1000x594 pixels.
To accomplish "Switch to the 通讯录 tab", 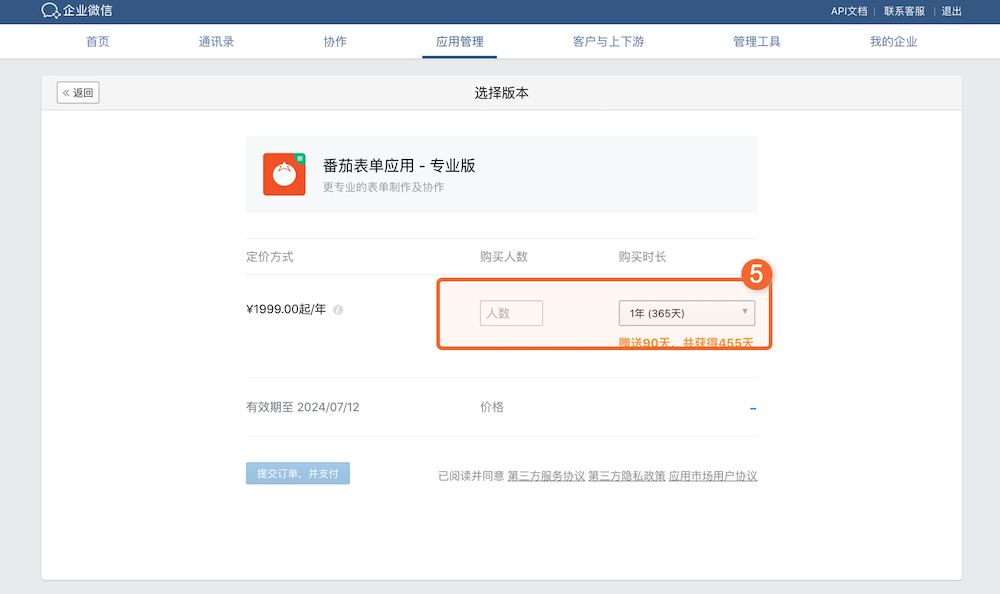I will (x=216, y=41).
